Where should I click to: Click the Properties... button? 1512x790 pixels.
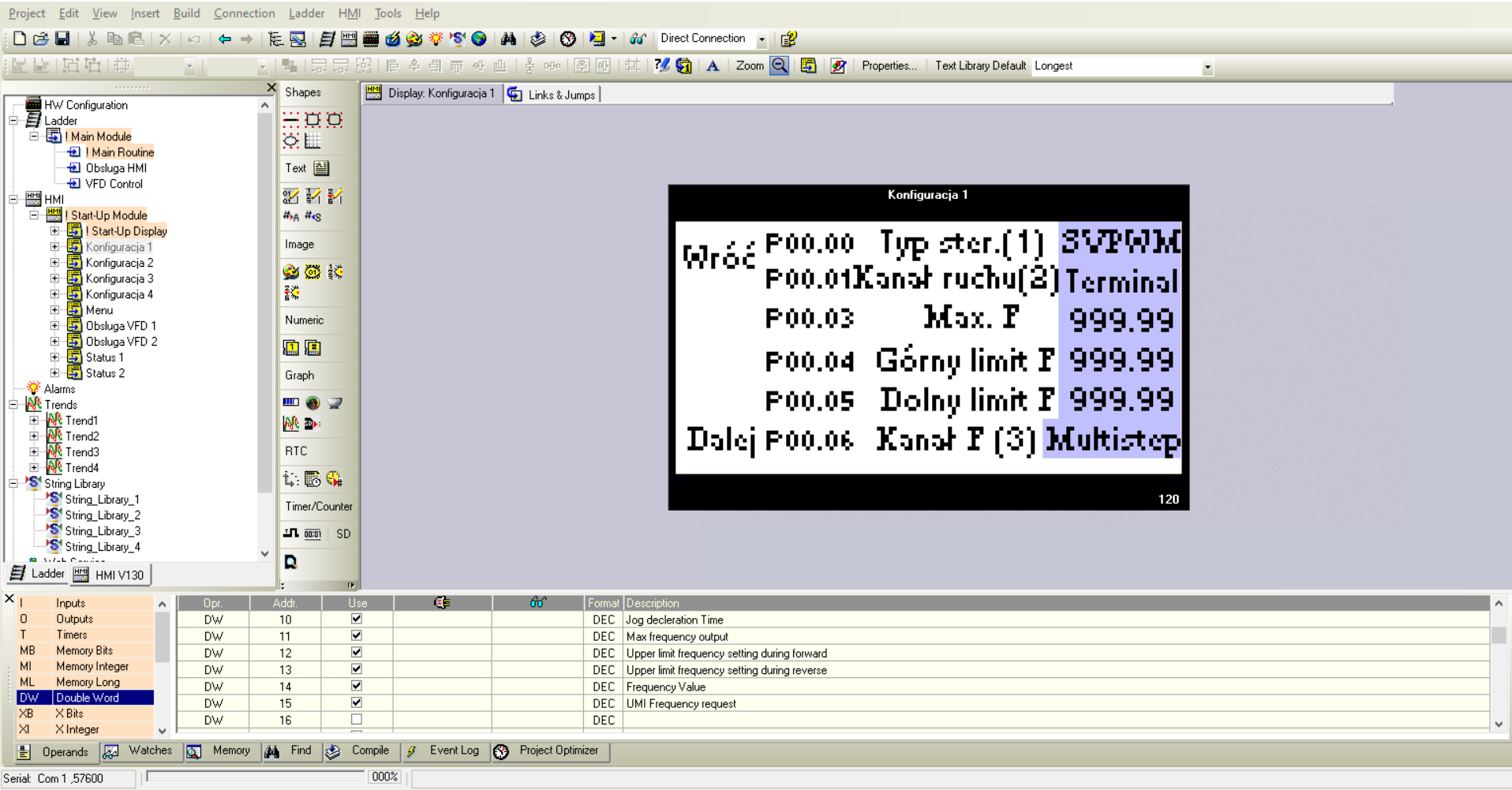889,66
